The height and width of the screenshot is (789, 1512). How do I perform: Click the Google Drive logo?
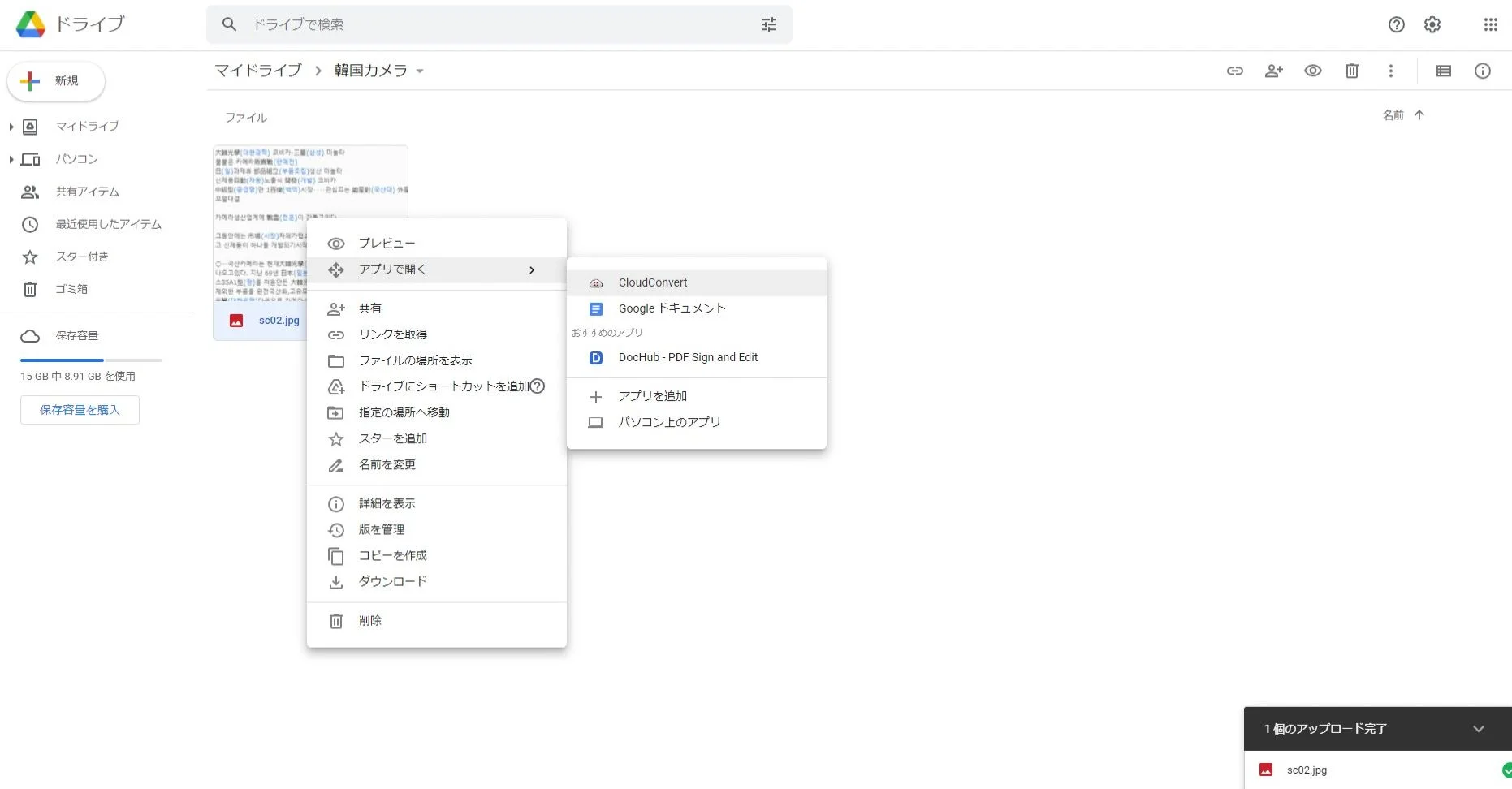[30, 24]
